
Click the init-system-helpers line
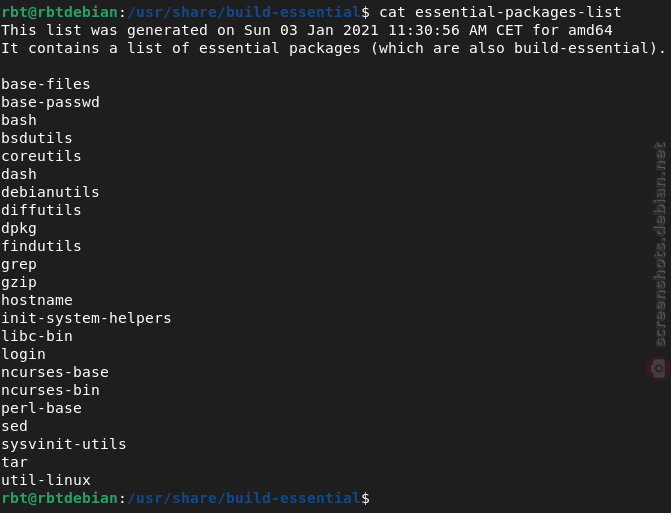point(86,318)
